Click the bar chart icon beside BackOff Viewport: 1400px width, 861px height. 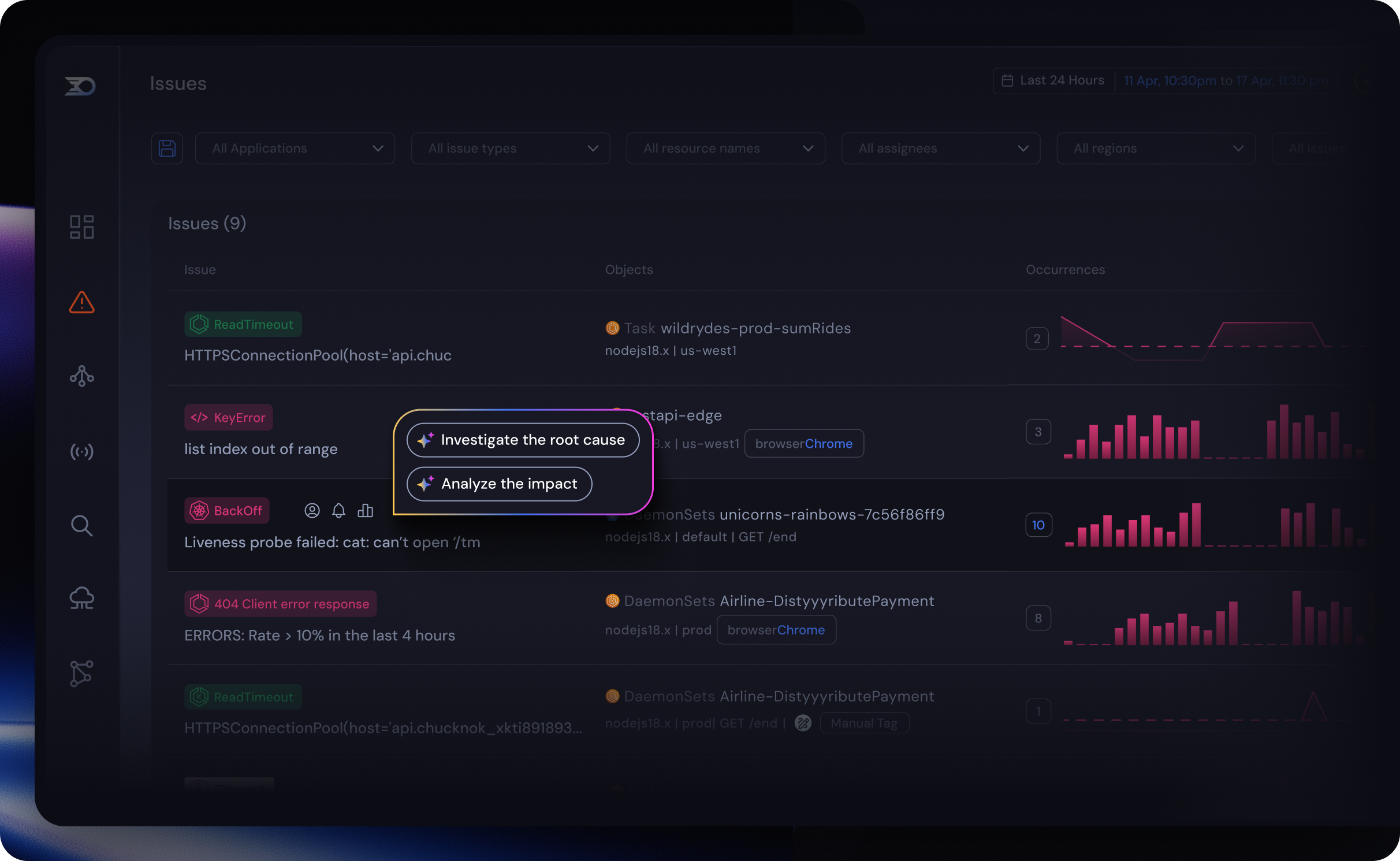click(366, 511)
